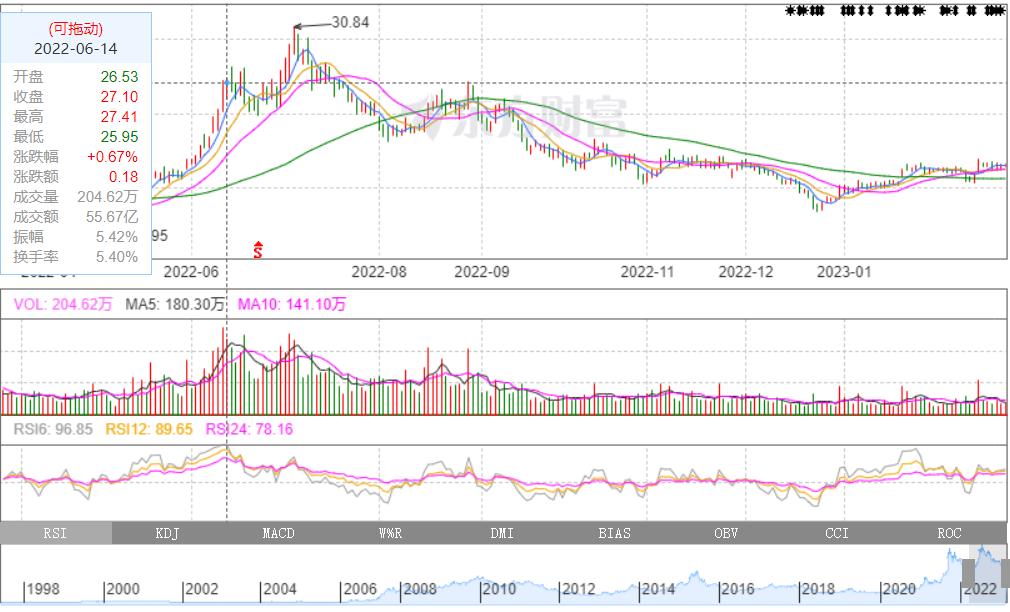Screen dimensions: 1010x612
Task: Select the OBV indicator tab
Action: coord(726,533)
